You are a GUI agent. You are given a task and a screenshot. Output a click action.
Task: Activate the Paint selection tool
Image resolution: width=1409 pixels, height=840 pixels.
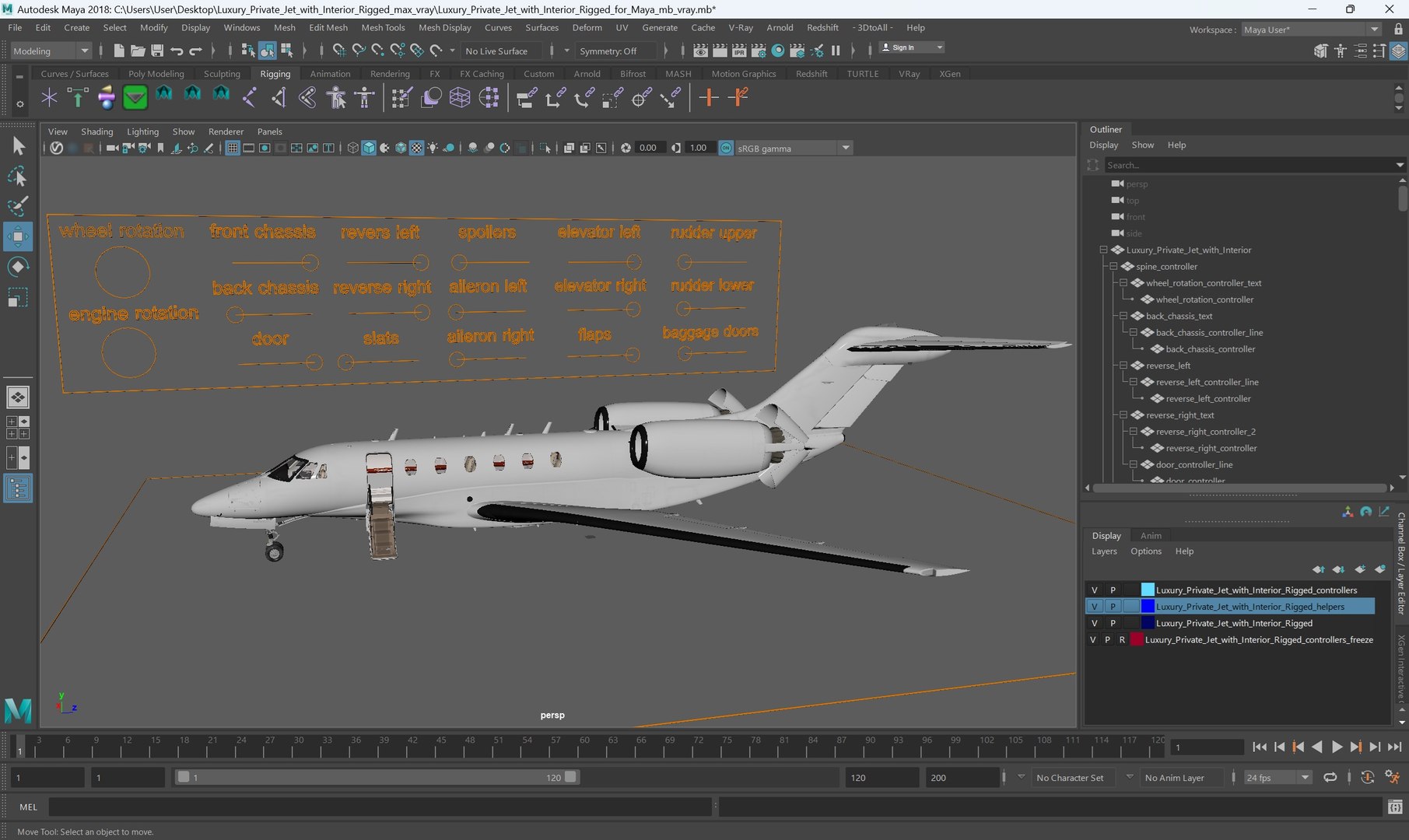coord(17,206)
